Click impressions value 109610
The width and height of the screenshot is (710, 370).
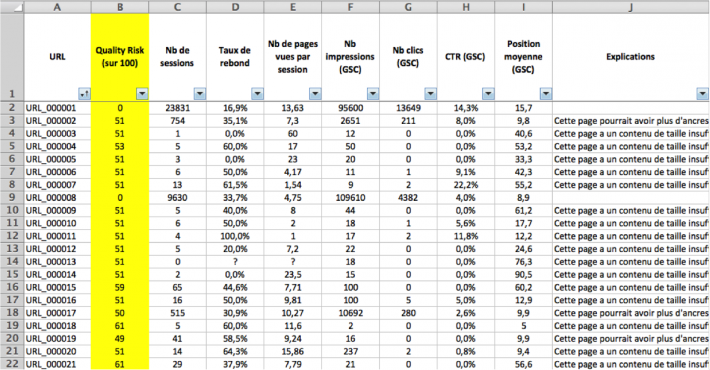(350, 197)
